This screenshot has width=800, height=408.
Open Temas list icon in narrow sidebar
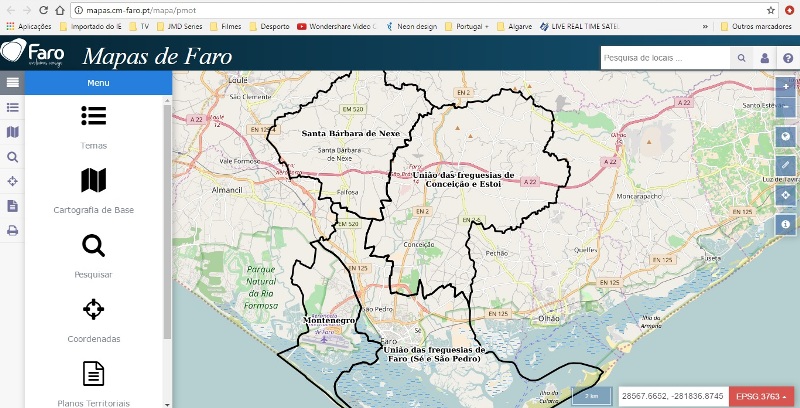[12, 107]
